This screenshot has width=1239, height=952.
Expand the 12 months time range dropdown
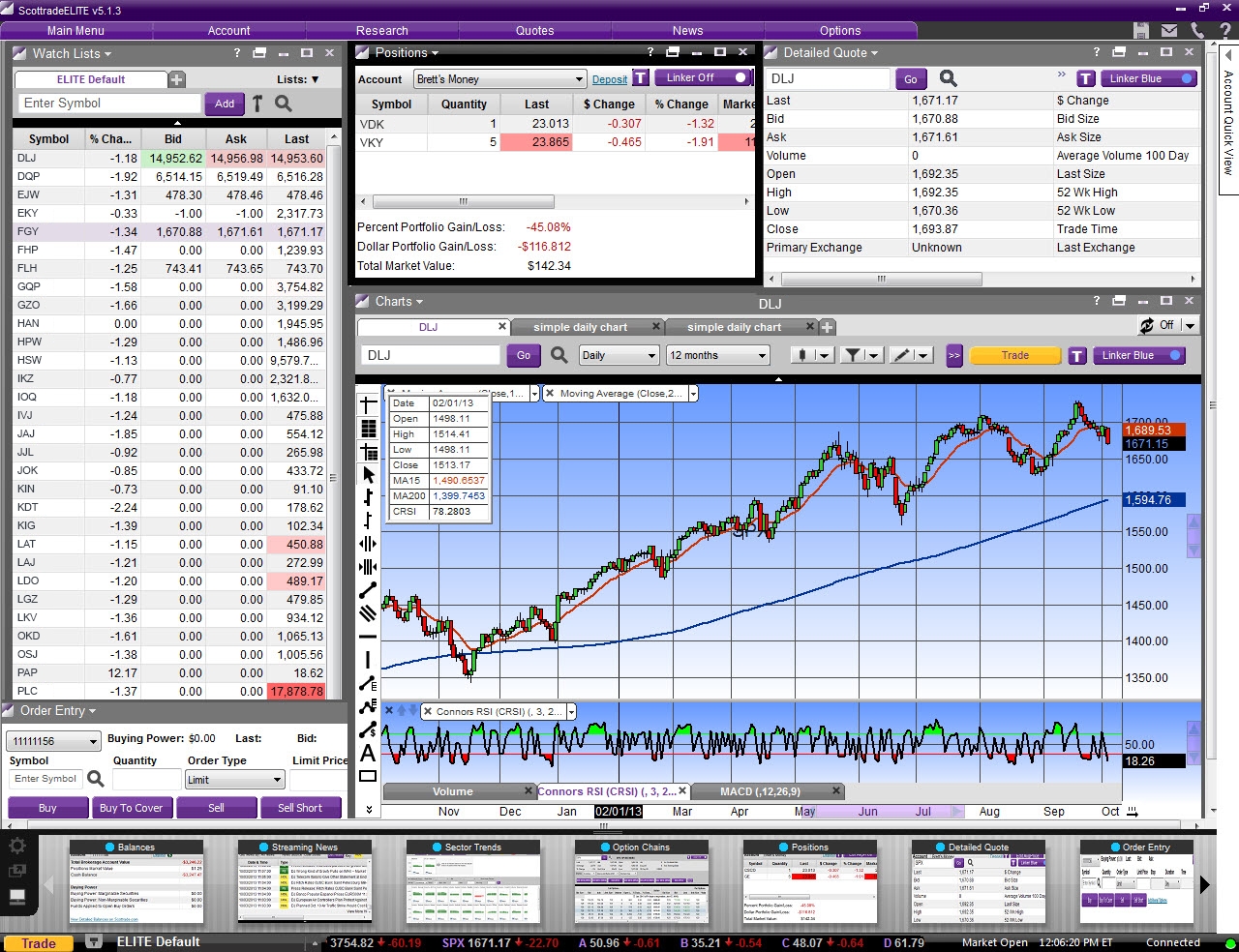(718, 355)
